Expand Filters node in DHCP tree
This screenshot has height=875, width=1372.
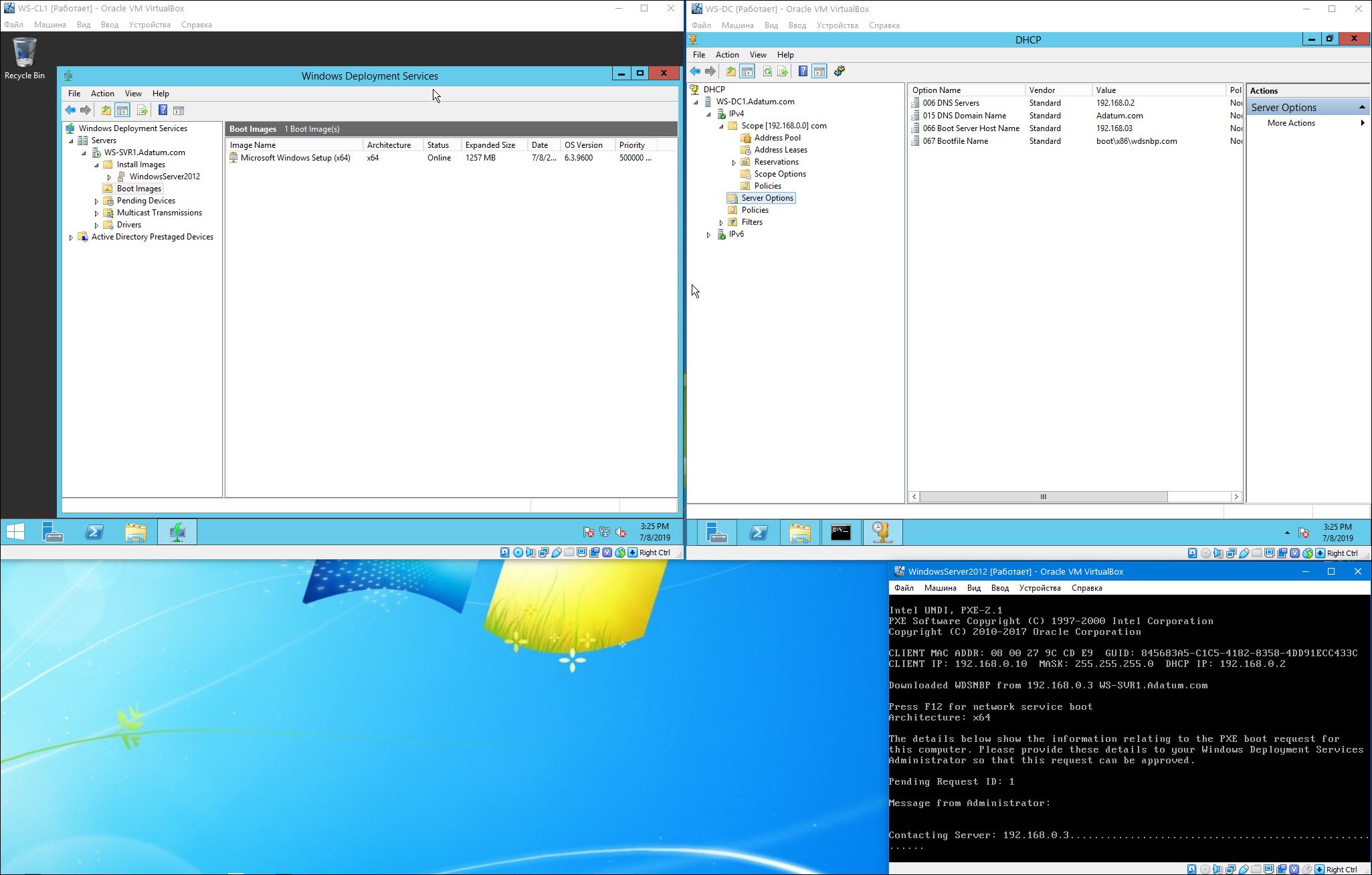tap(721, 223)
